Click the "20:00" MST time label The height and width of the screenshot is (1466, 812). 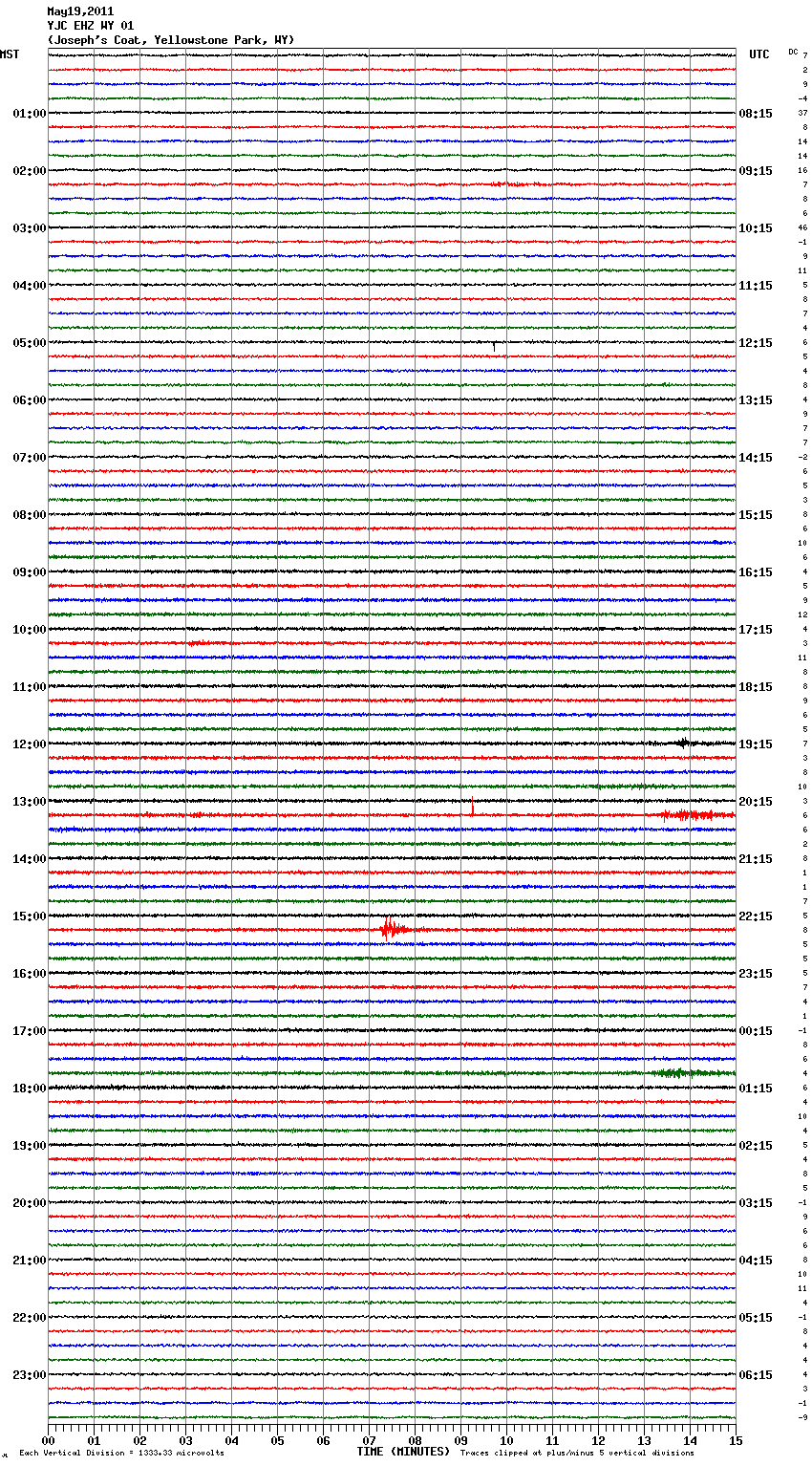point(30,1203)
